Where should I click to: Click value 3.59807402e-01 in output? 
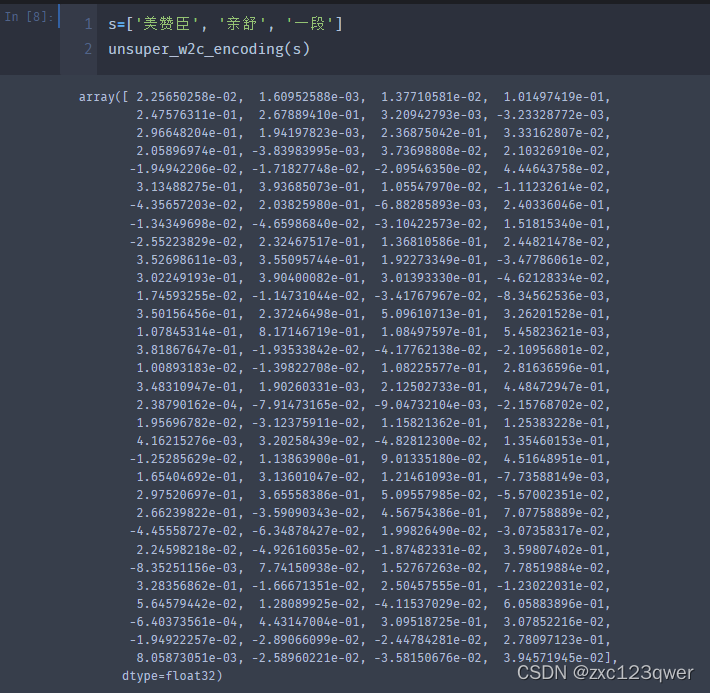[x=554, y=550]
